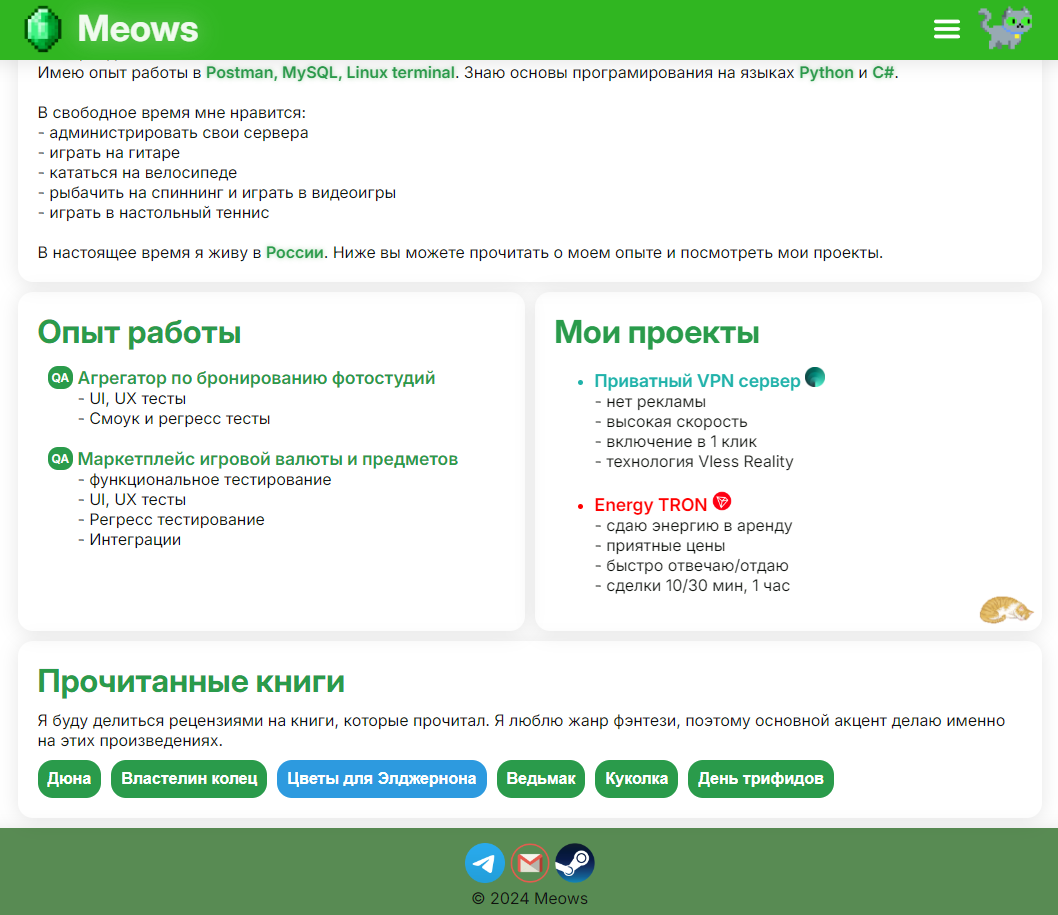Screen dimensions: 1058x915
Task: Click the red TRON logo icon
Action: pos(722,501)
